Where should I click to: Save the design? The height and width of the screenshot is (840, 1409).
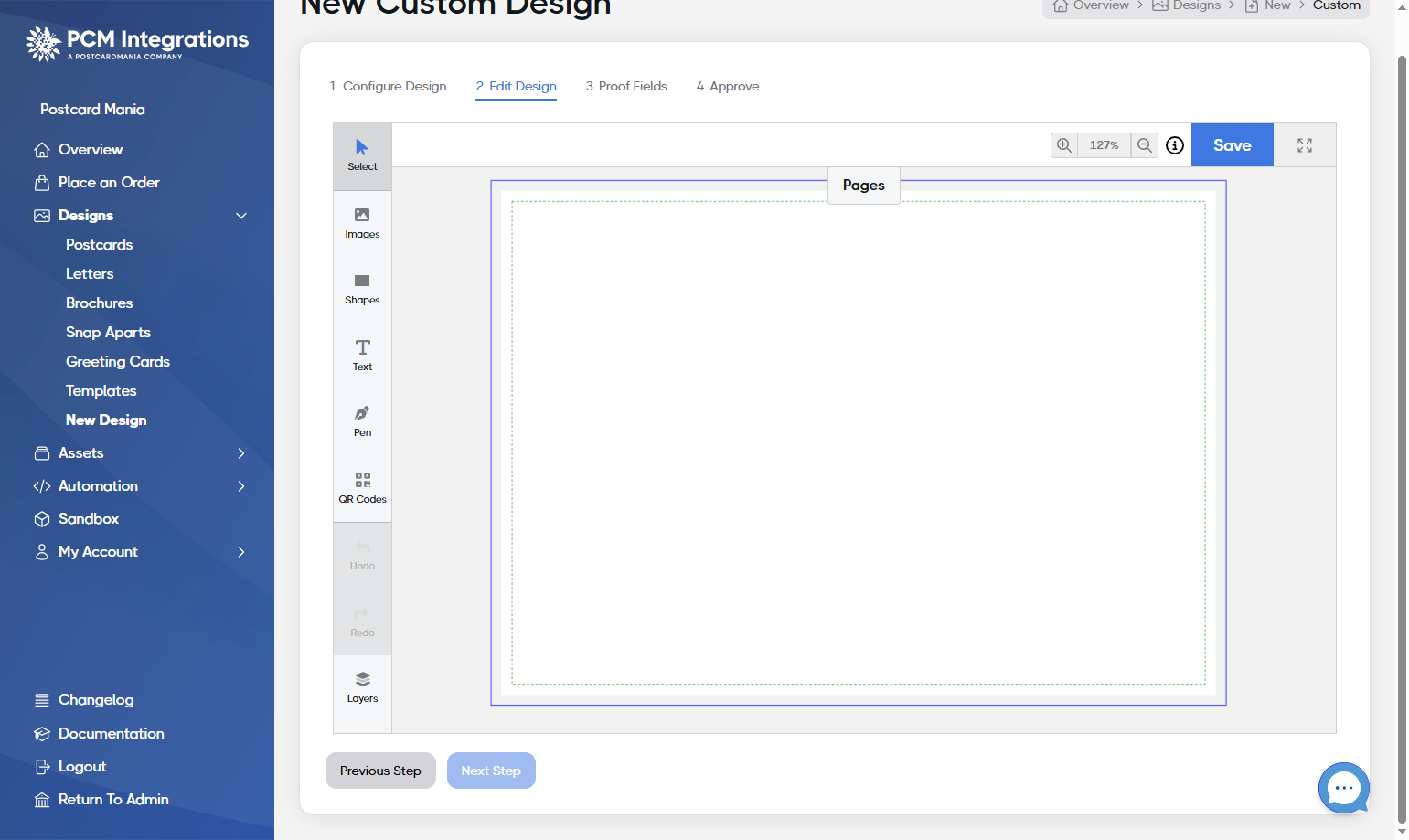coord(1233,145)
